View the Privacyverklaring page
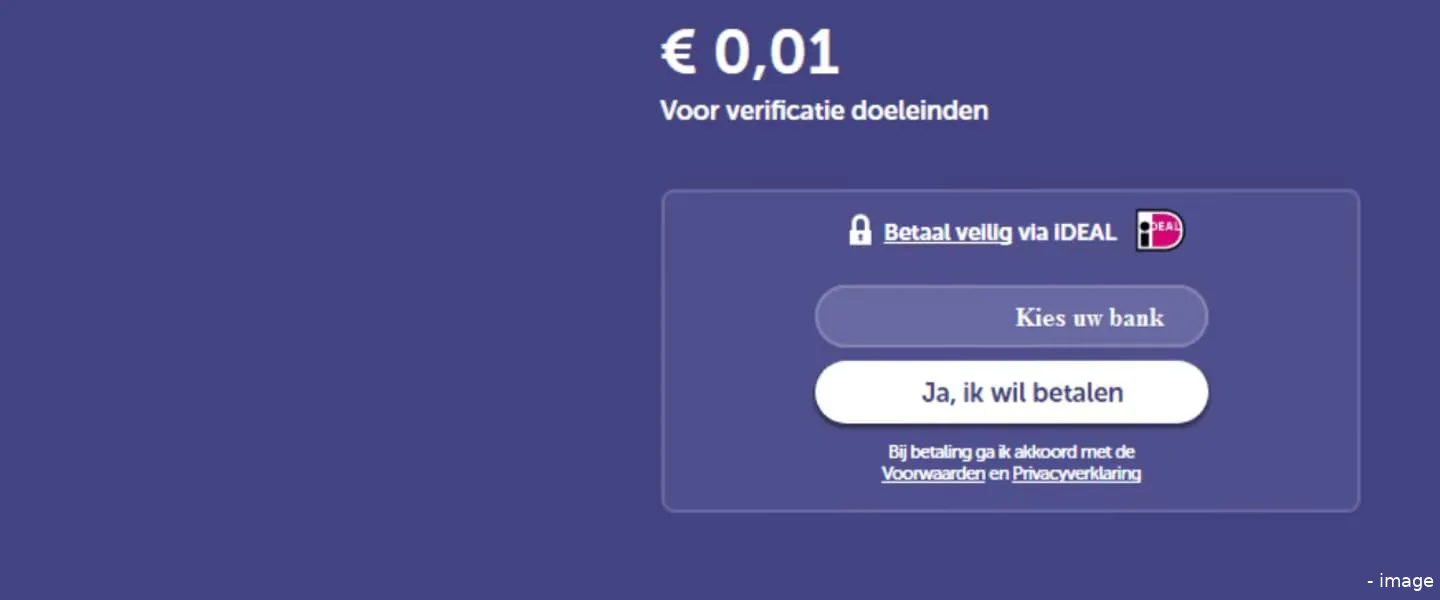The width and height of the screenshot is (1440, 600). pyautogui.click(x=1076, y=473)
